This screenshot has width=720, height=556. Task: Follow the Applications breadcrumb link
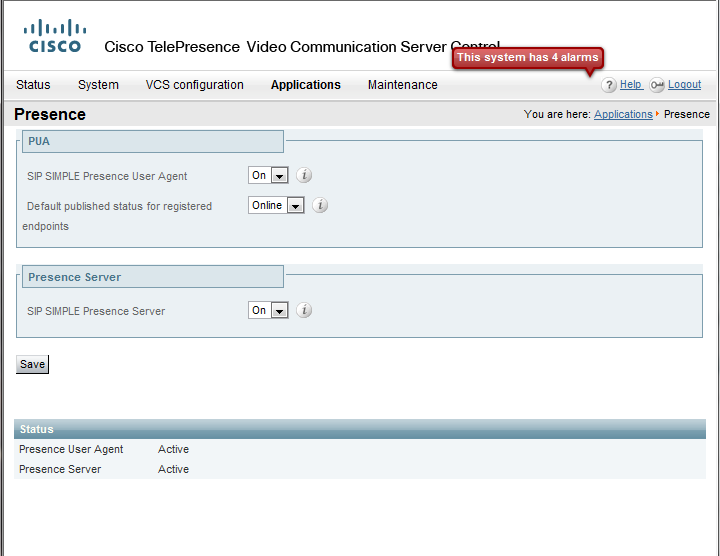coord(623,114)
